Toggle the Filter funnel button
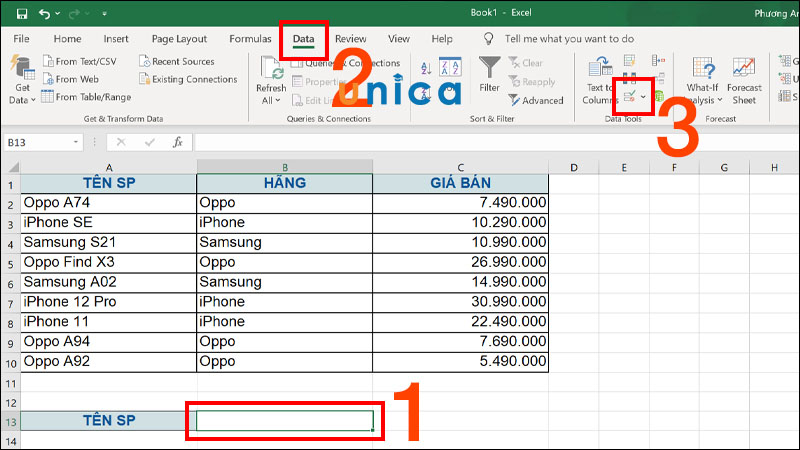Image resolution: width=800 pixels, height=450 pixels. coord(489,74)
